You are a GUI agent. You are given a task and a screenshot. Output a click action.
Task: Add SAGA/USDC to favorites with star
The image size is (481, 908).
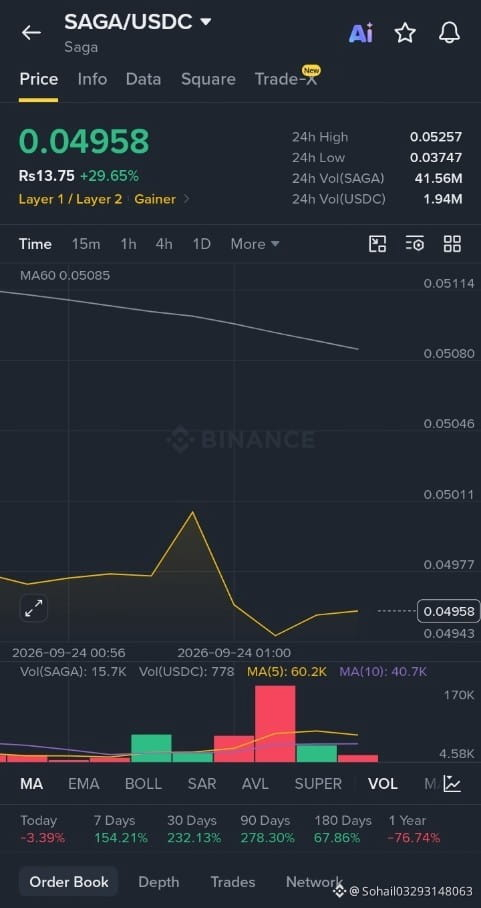tap(405, 33)
